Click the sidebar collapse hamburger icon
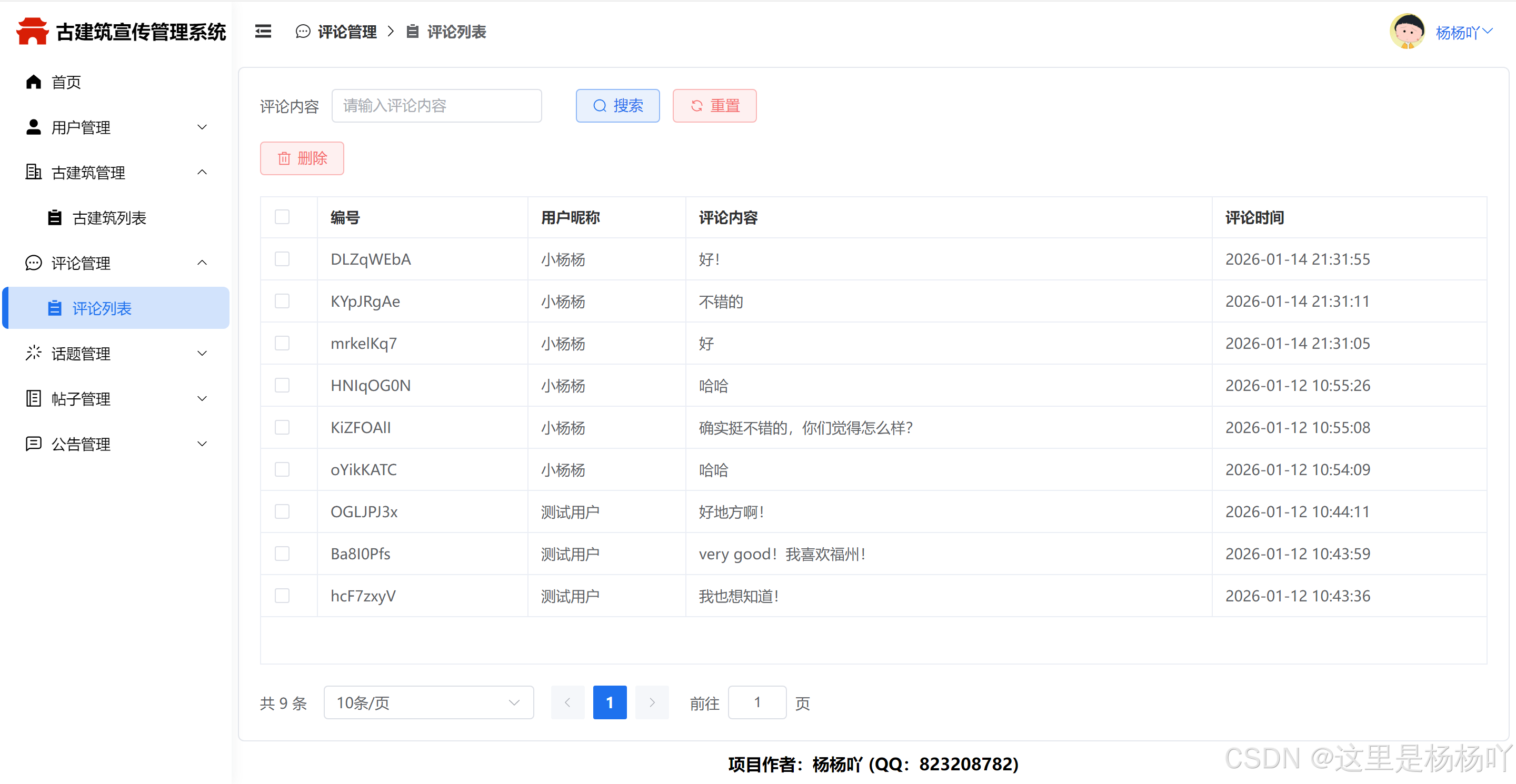The height and width of the screenshot is (784, 1516). coord(263,32)
